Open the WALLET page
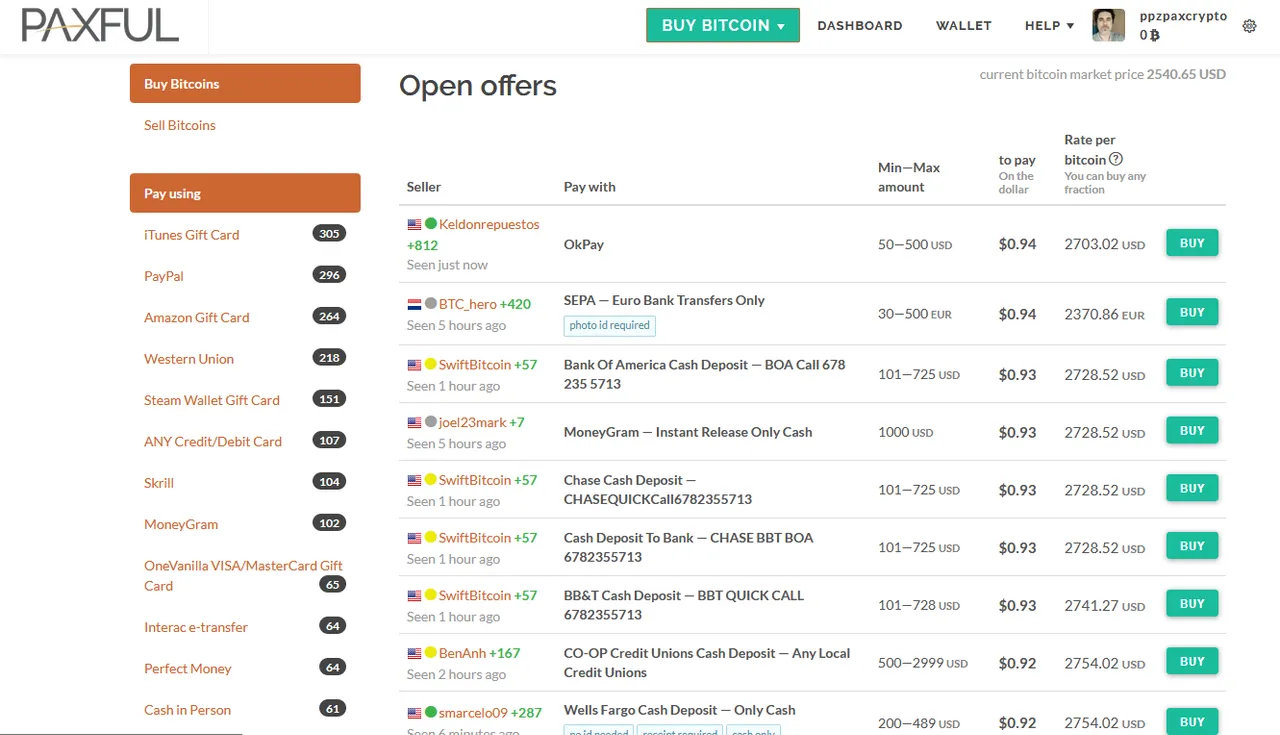The height and width of the screenshot is (735, 1280). (964, 26)
